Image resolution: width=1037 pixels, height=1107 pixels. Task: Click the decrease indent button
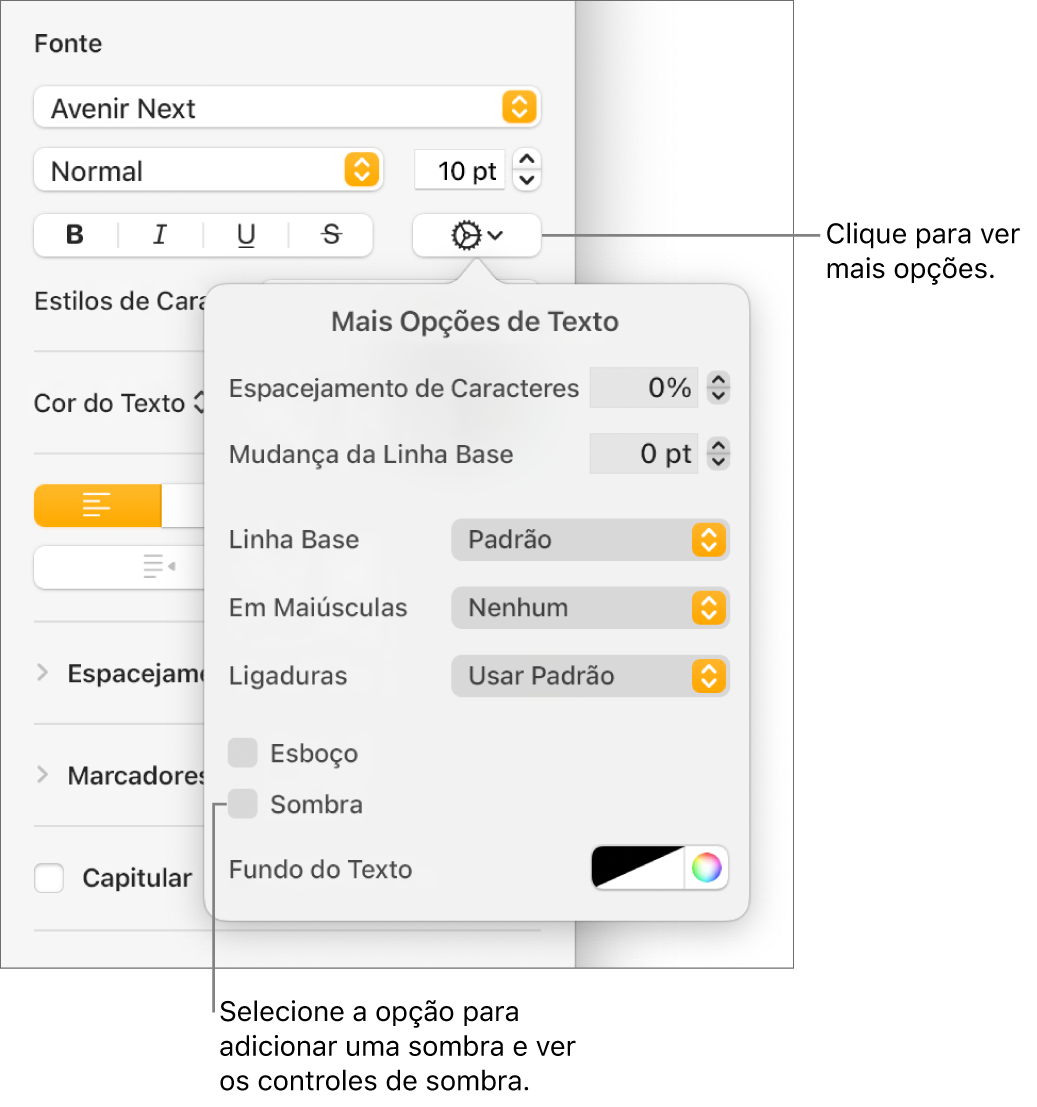point(158,568)
